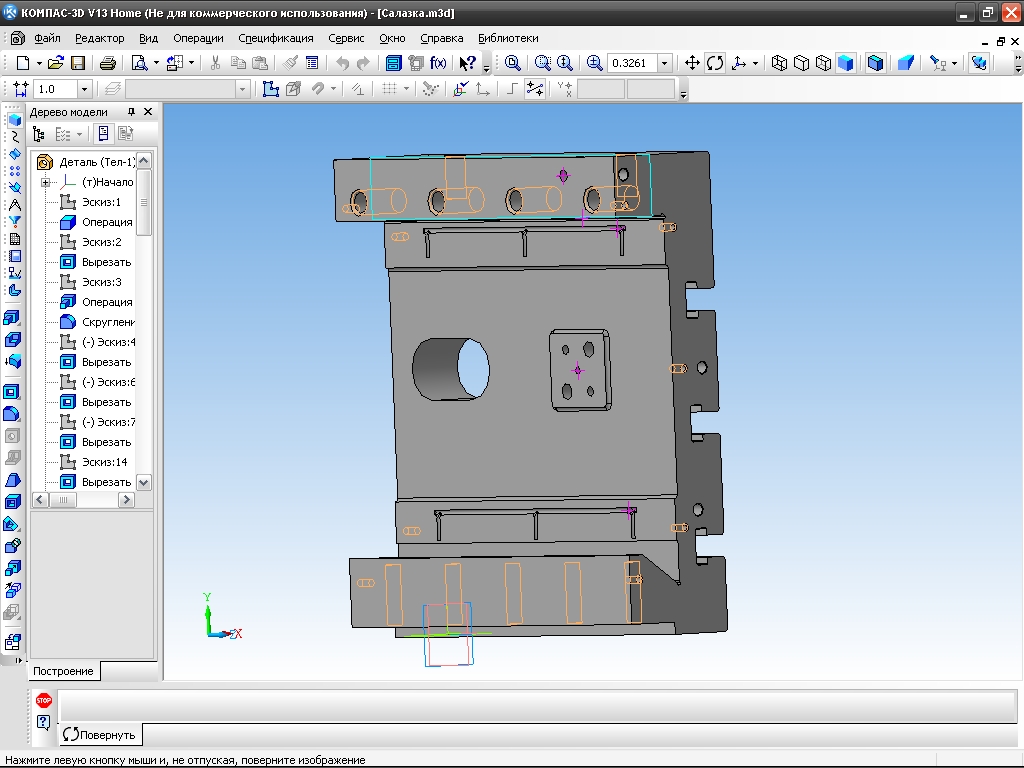Undo the last action
The width and height of the screenshot is (1024, 768).
tap(342, 63)
